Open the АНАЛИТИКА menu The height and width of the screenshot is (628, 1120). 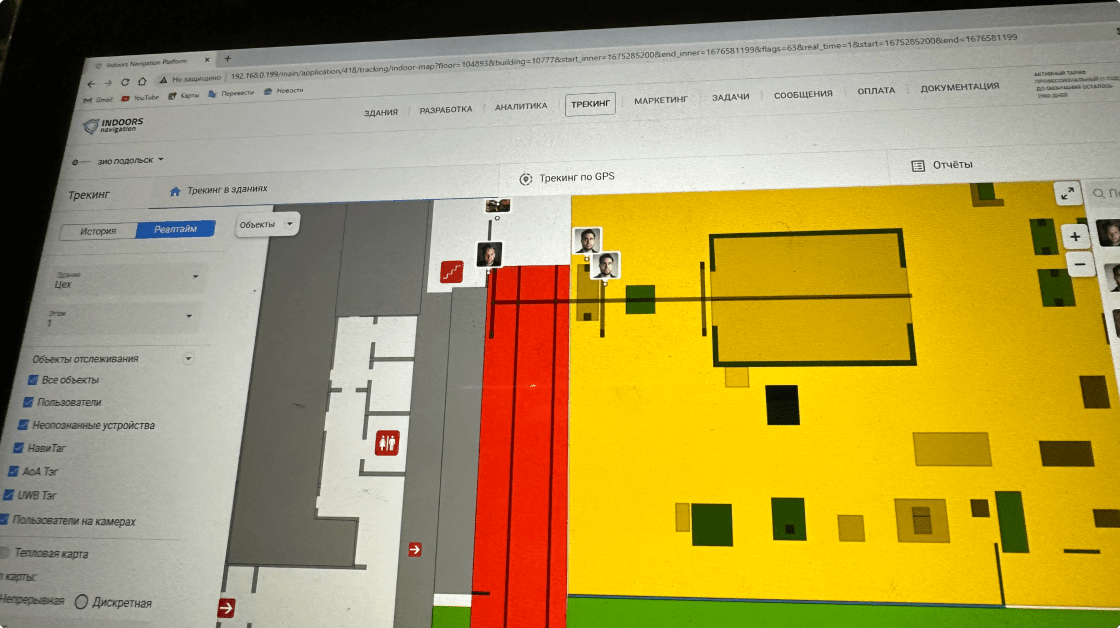(521, 106)
